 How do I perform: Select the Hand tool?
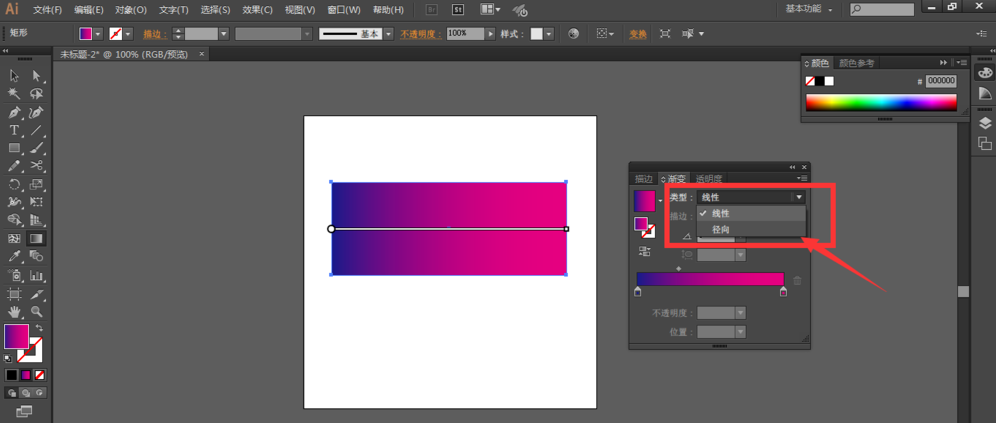pyautogui.click(x=14, y=312)
